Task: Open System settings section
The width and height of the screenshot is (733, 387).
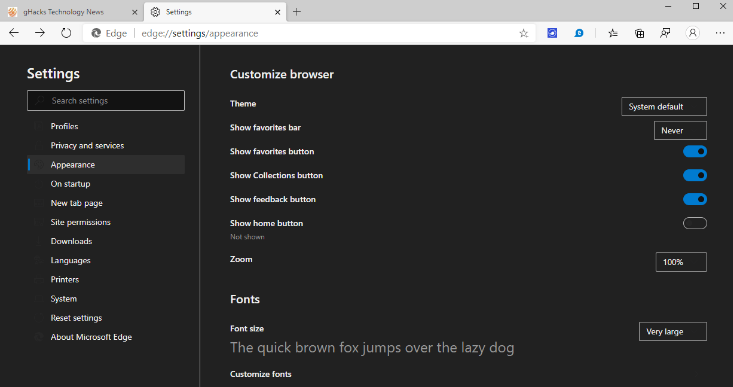Action: [106, 299]
